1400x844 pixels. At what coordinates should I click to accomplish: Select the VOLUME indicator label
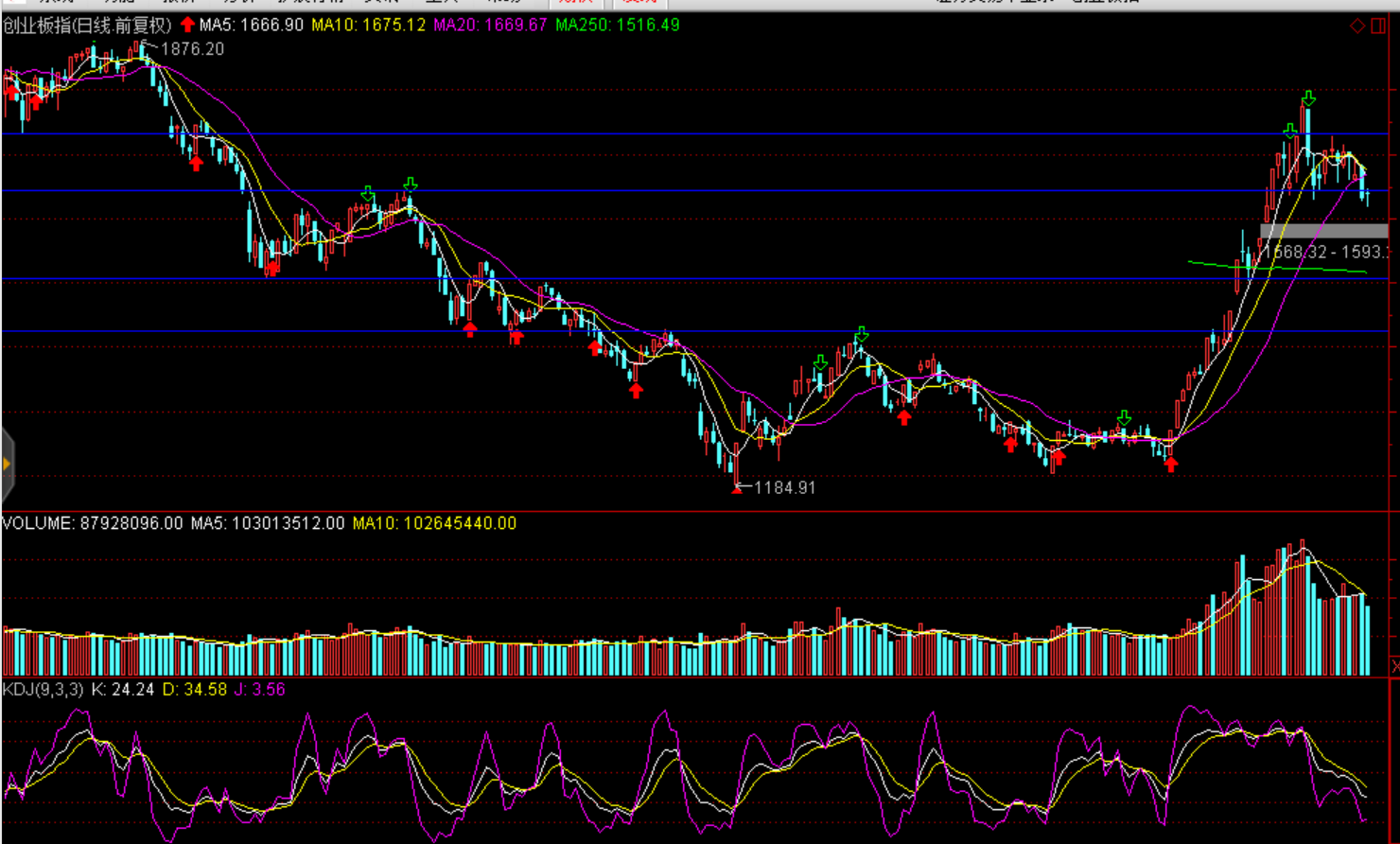38,523
